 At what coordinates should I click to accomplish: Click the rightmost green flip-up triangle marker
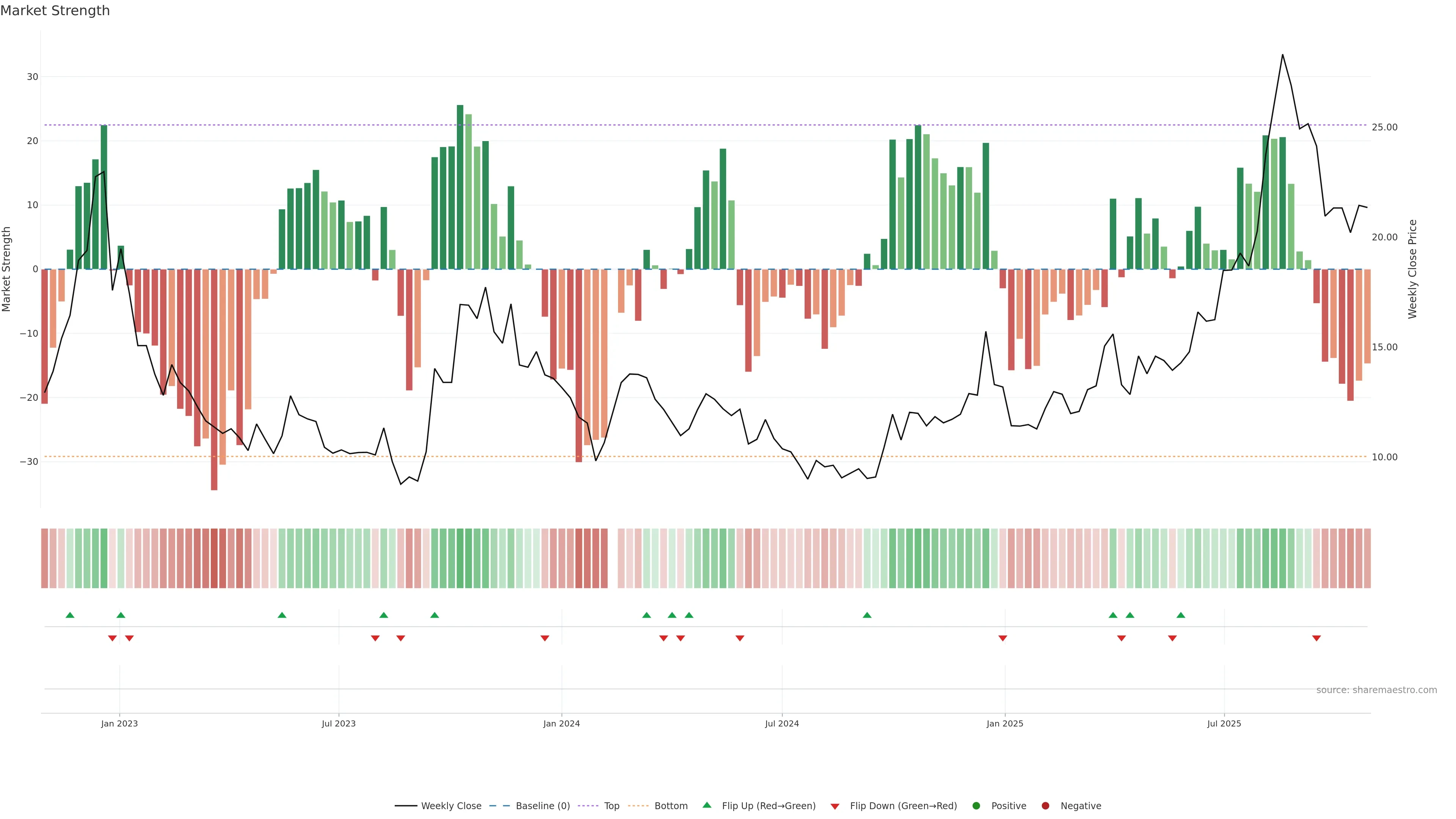[1181, 615]
